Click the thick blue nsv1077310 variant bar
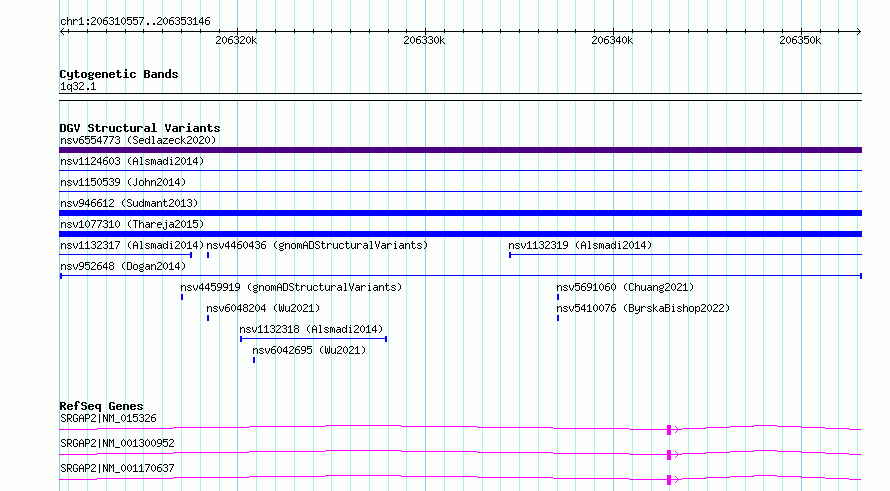 point(460,234)
